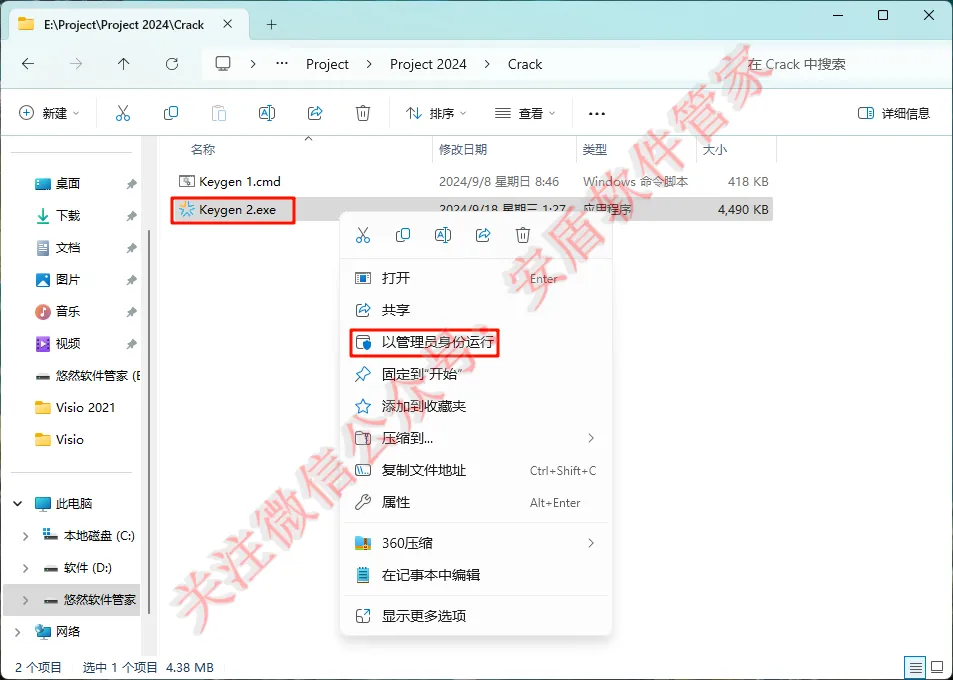Click the Share icon in the toolbar
The height and width of the screenshot is (680, 953).
[315, 113]
